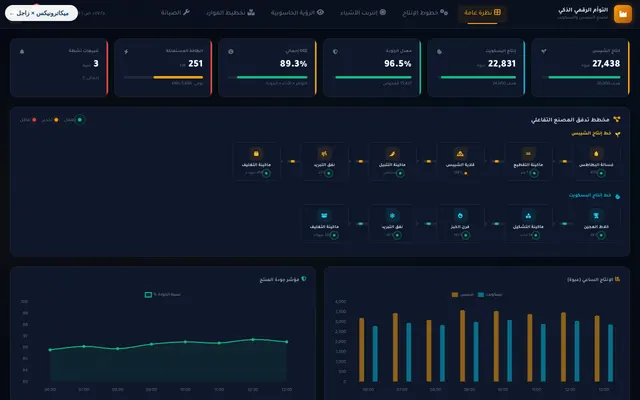
Task: Click the orange factory logo icon
Action: [622, 14]
